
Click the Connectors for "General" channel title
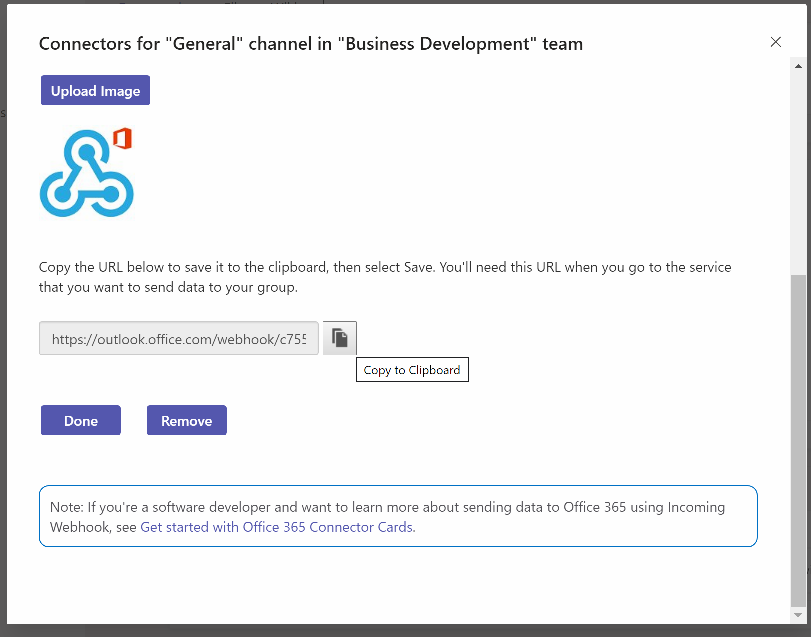point(311,44)
